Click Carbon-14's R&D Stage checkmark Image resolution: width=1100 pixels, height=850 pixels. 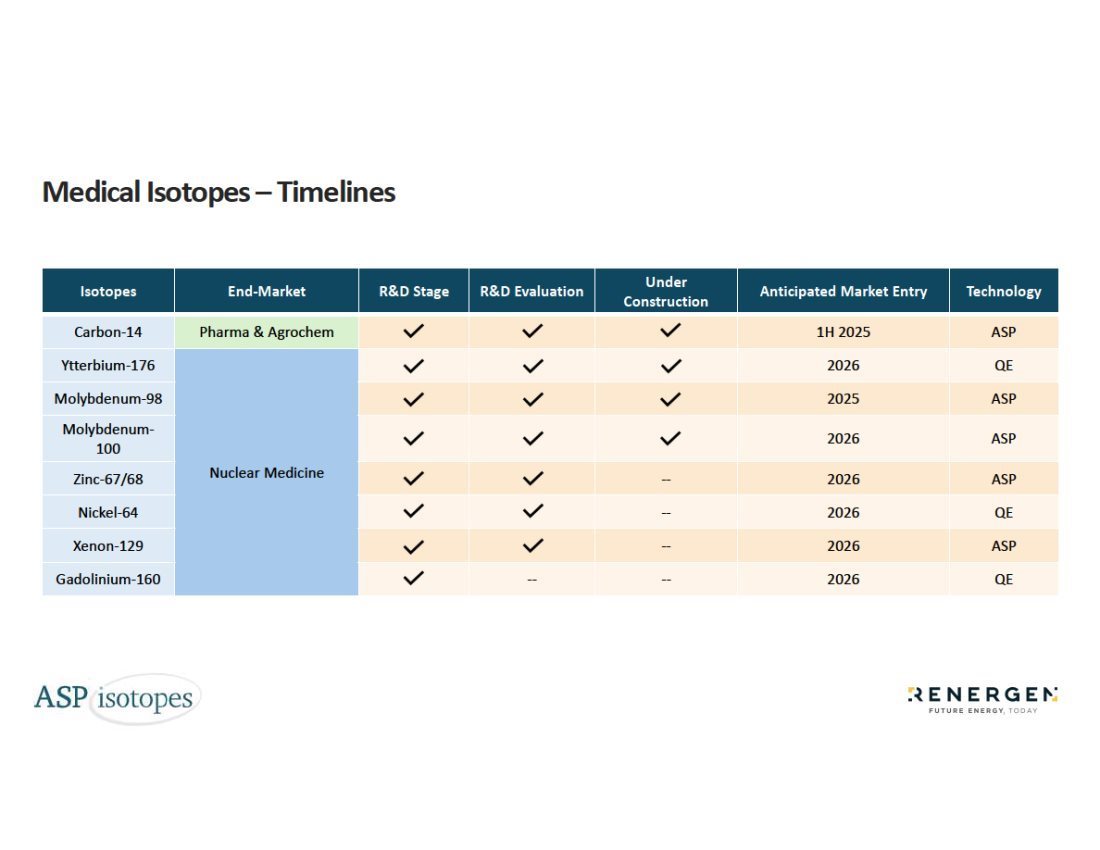[x=414, y=332]
